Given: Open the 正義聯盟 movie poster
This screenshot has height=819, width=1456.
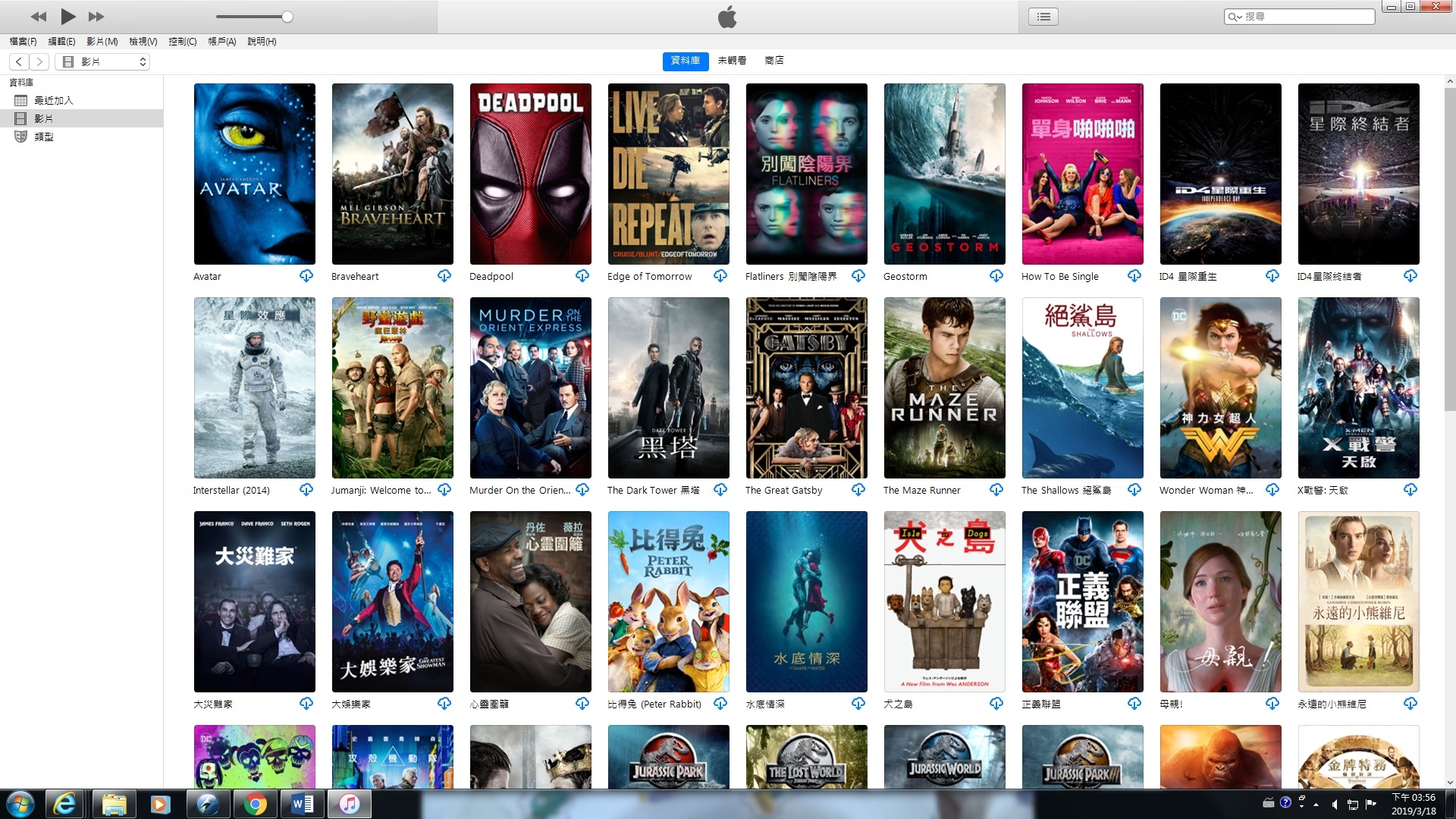Looking at the screenshot, I should 1083,601.
